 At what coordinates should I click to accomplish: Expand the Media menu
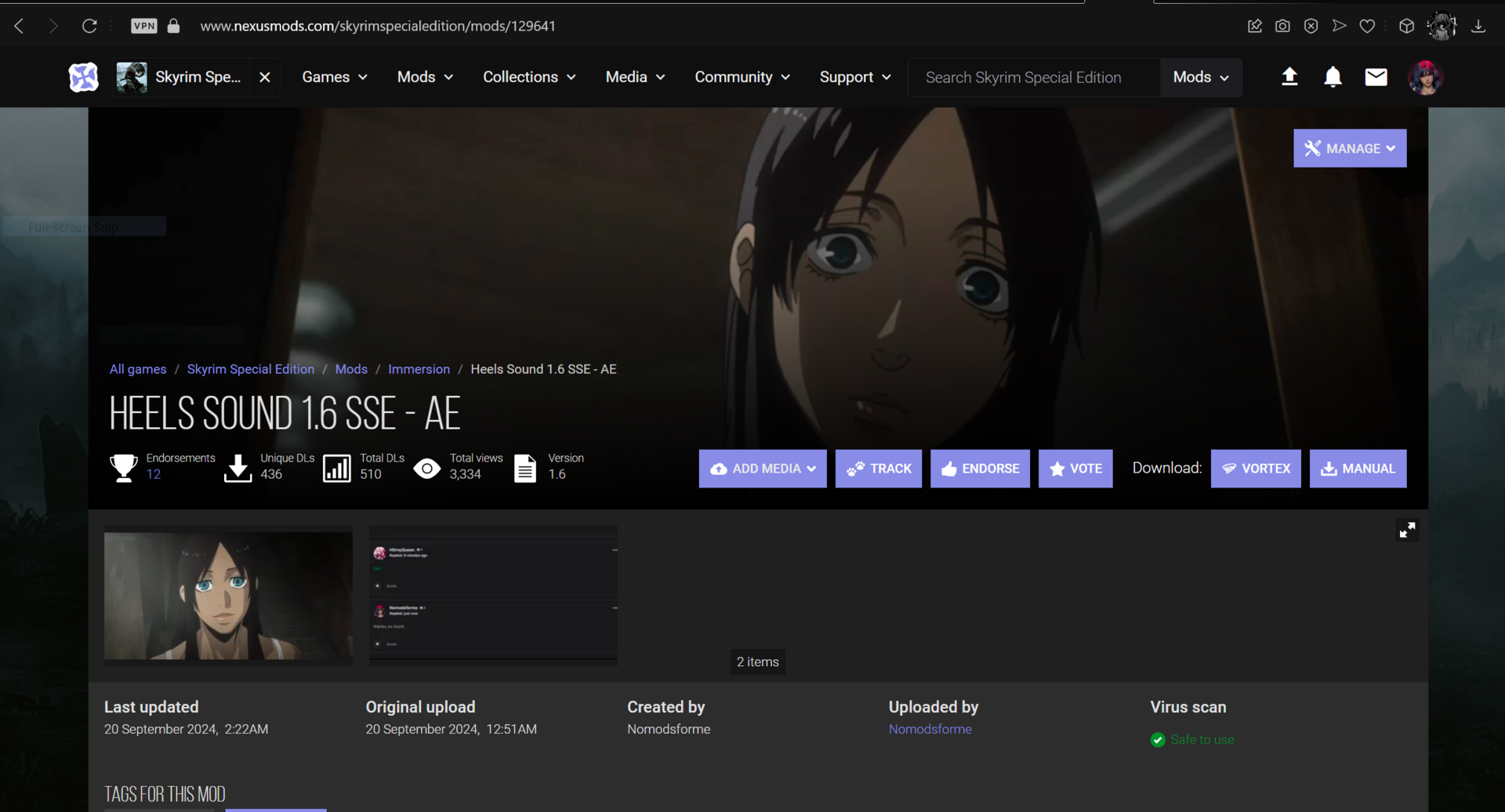click(635, 78)
